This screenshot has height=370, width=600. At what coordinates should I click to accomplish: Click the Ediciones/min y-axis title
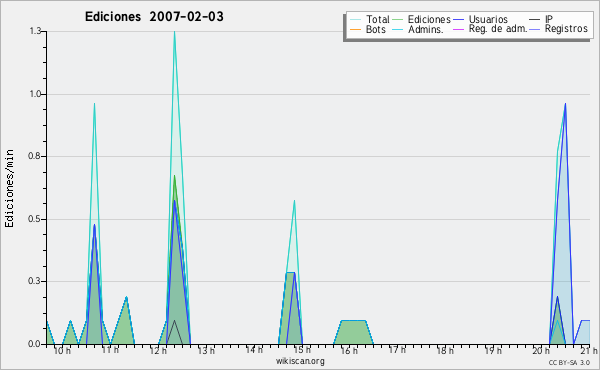point(9,188)
